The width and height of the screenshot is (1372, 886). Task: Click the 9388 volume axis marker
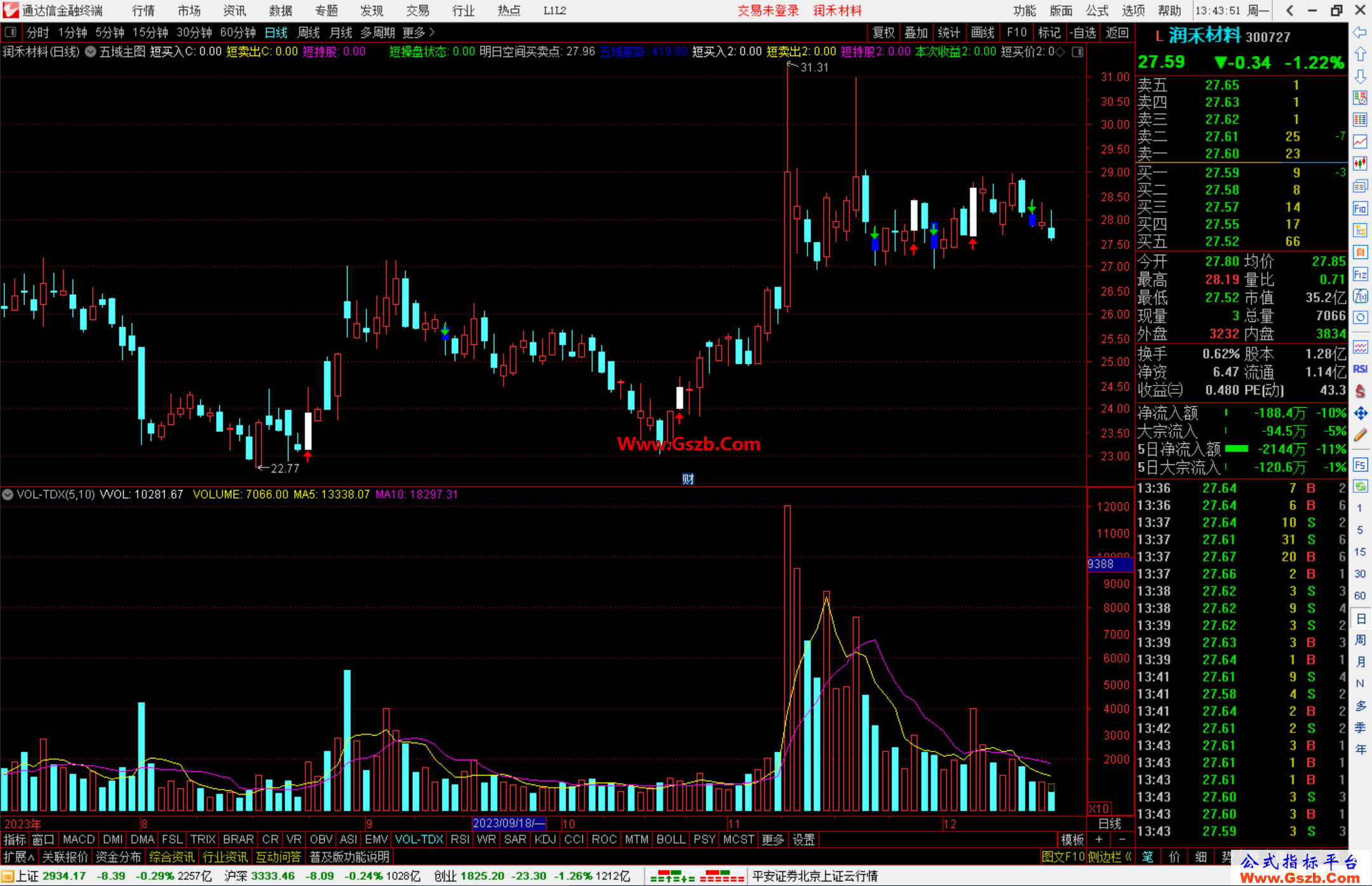tap(1109, 564)
